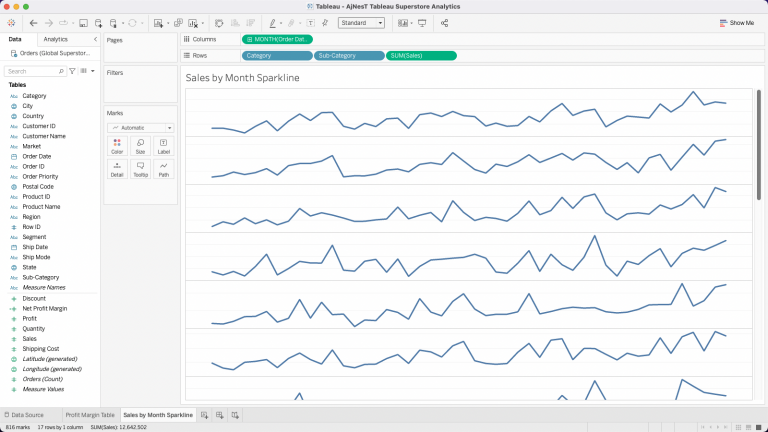Switch to the Analytics tab

[56, 39]
